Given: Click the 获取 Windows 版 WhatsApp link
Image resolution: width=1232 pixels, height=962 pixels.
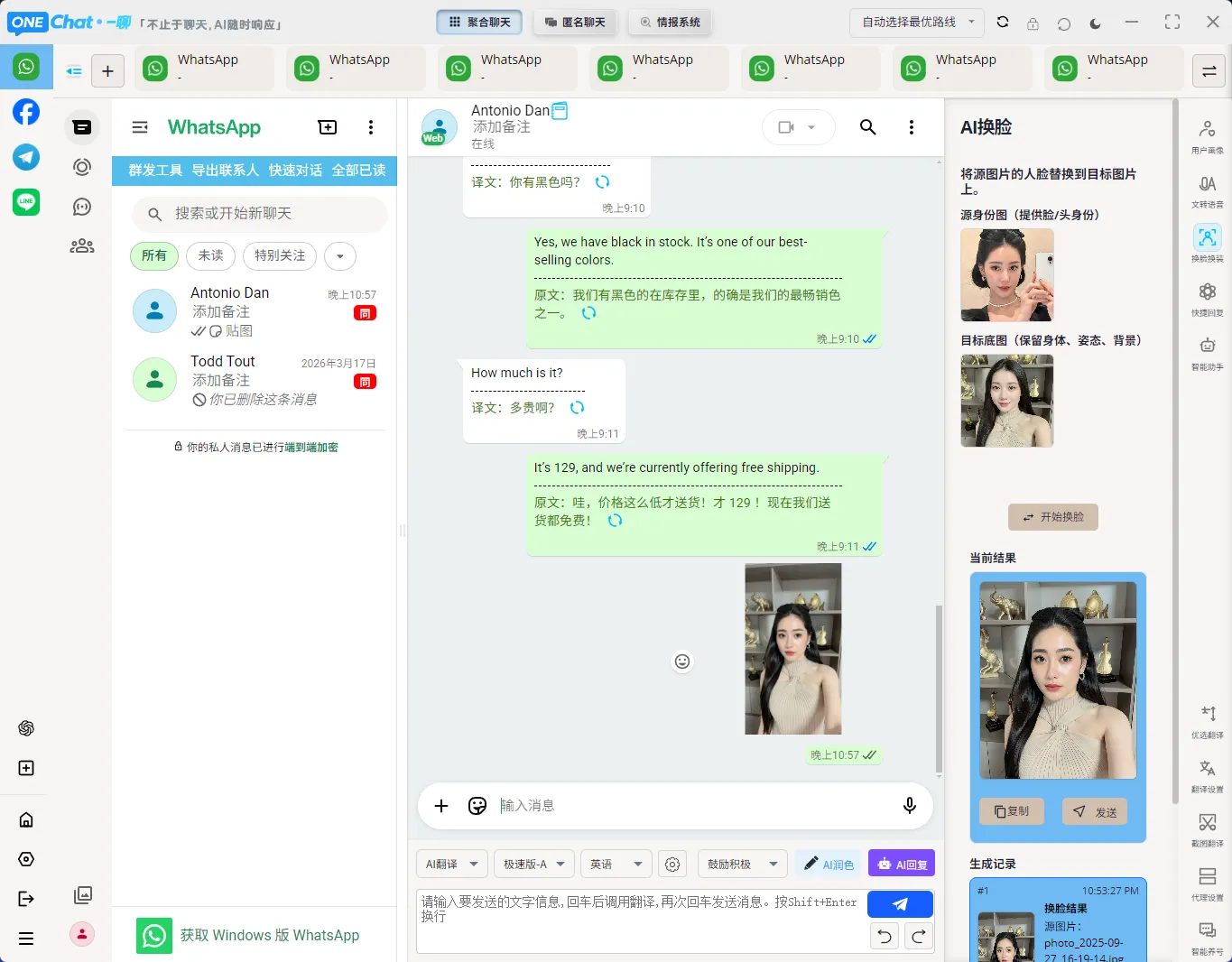Looking at the screenshot, I should click(270, 935).
